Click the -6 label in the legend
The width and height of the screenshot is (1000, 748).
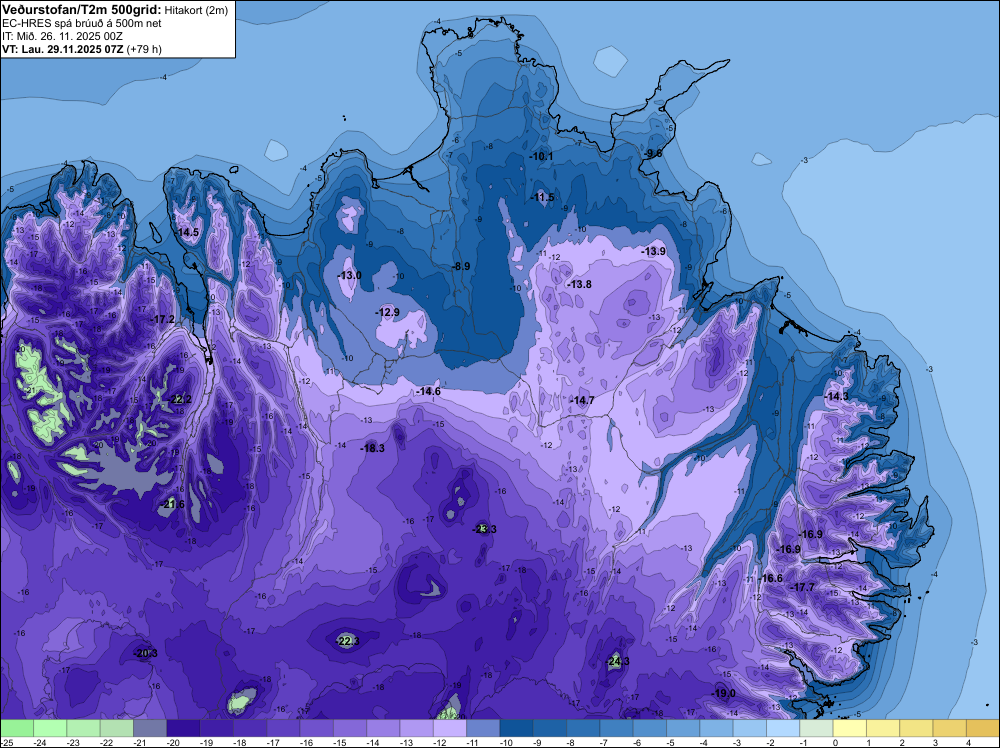[x=637, y=743]
